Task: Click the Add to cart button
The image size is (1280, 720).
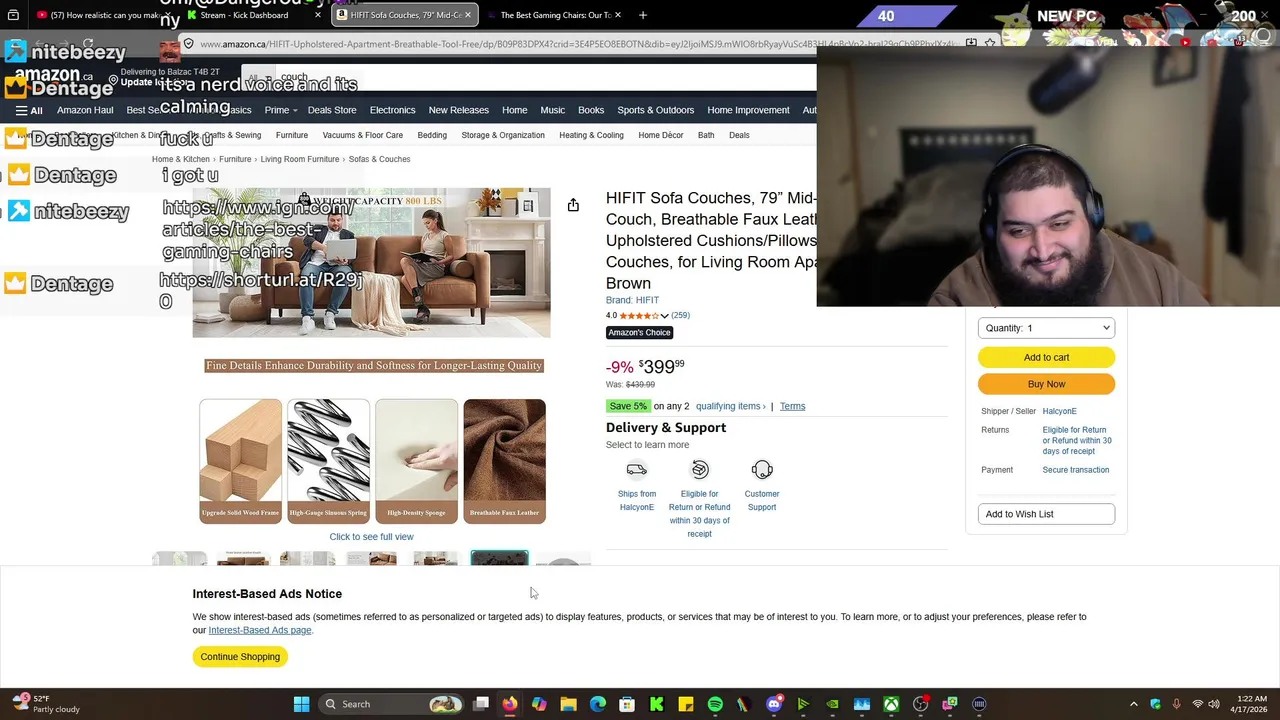Action: pos(1046,357)
